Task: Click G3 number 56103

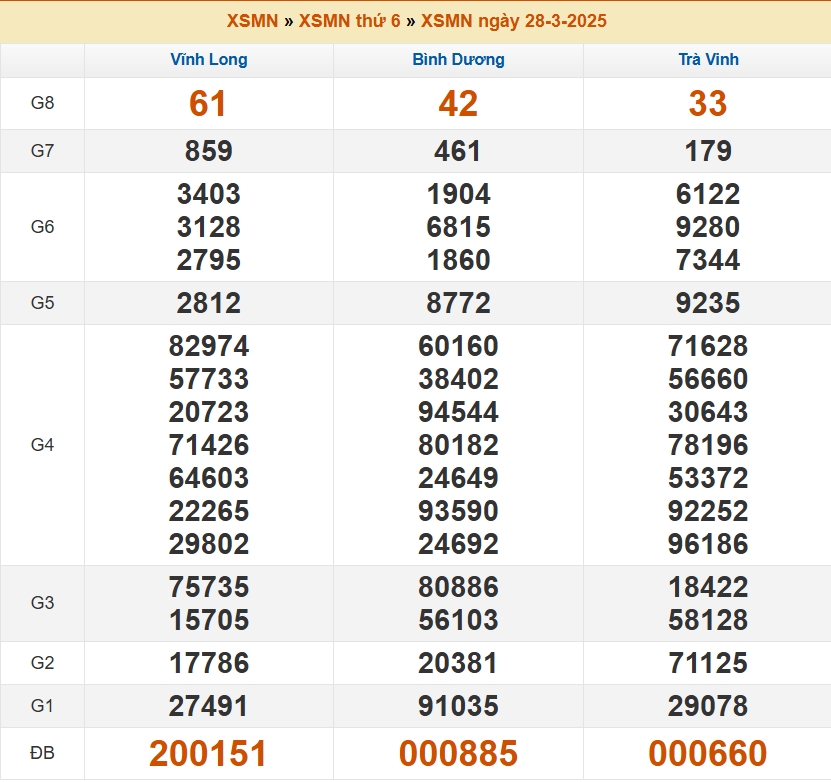Action: click(458, 620)
